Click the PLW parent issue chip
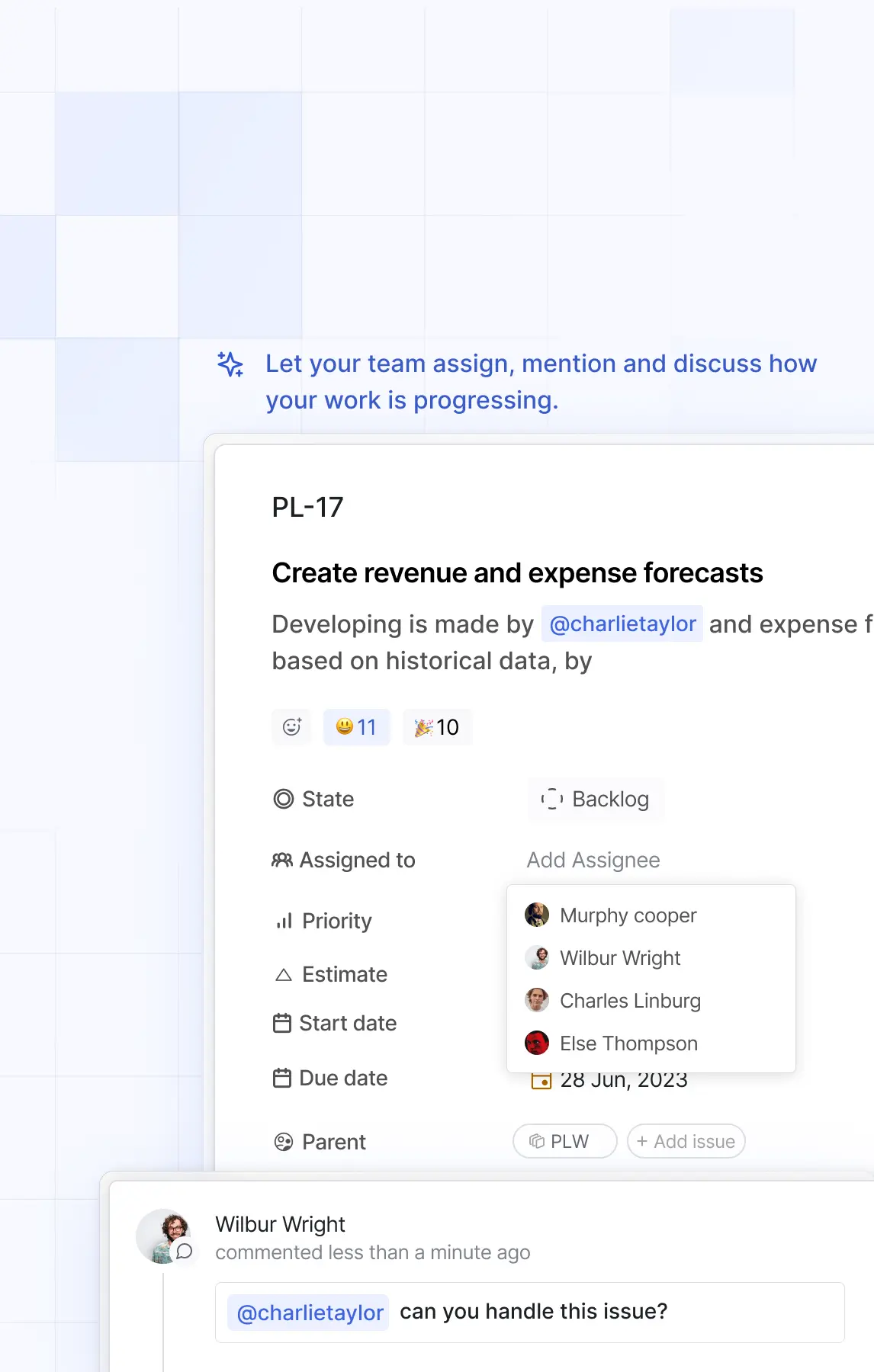 (564, 1141)
